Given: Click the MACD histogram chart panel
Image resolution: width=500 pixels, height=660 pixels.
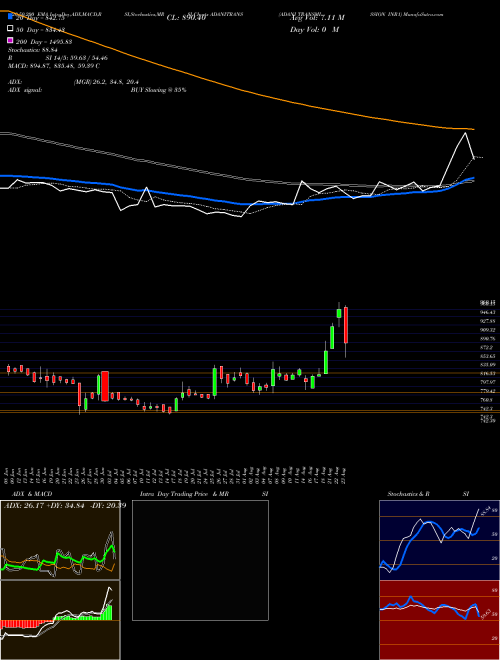Looking at the screenshot, I should 60,620.
